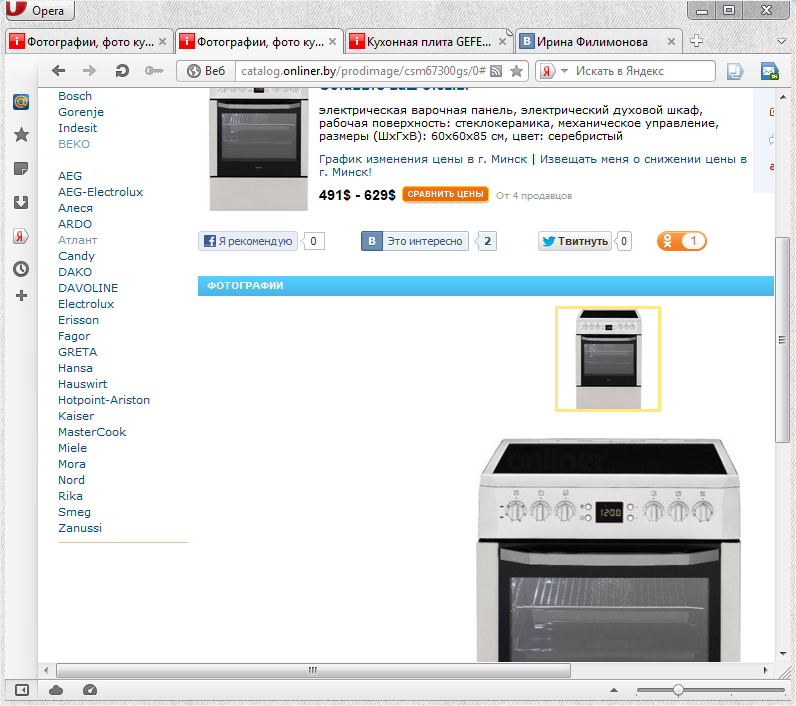Open the search engine dropdown arrow
Image resolution: width=796 pixels, height=706 pixels.
(565, 71)
